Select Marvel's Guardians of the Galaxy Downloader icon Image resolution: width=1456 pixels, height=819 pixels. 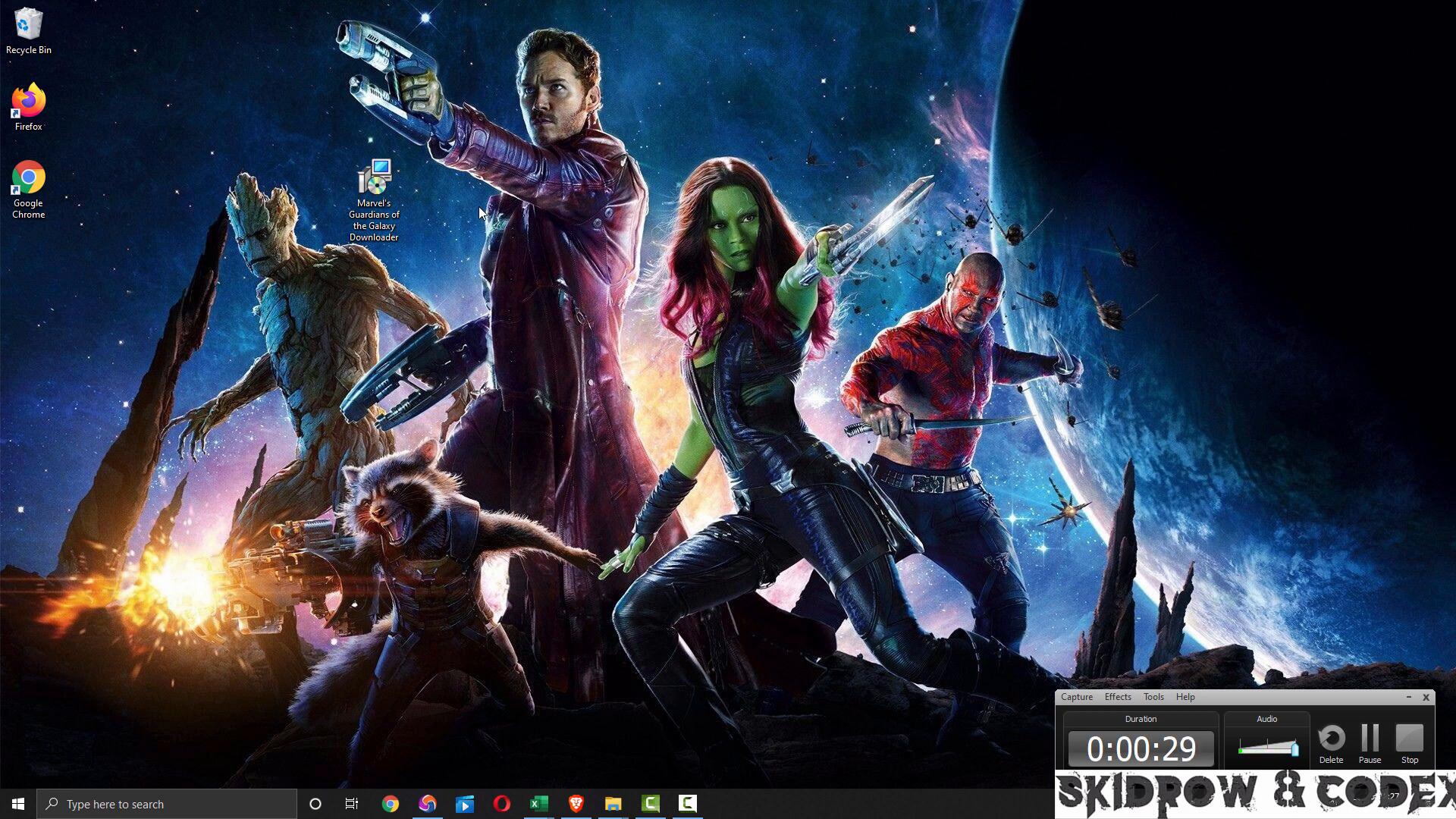click(374, 179)
